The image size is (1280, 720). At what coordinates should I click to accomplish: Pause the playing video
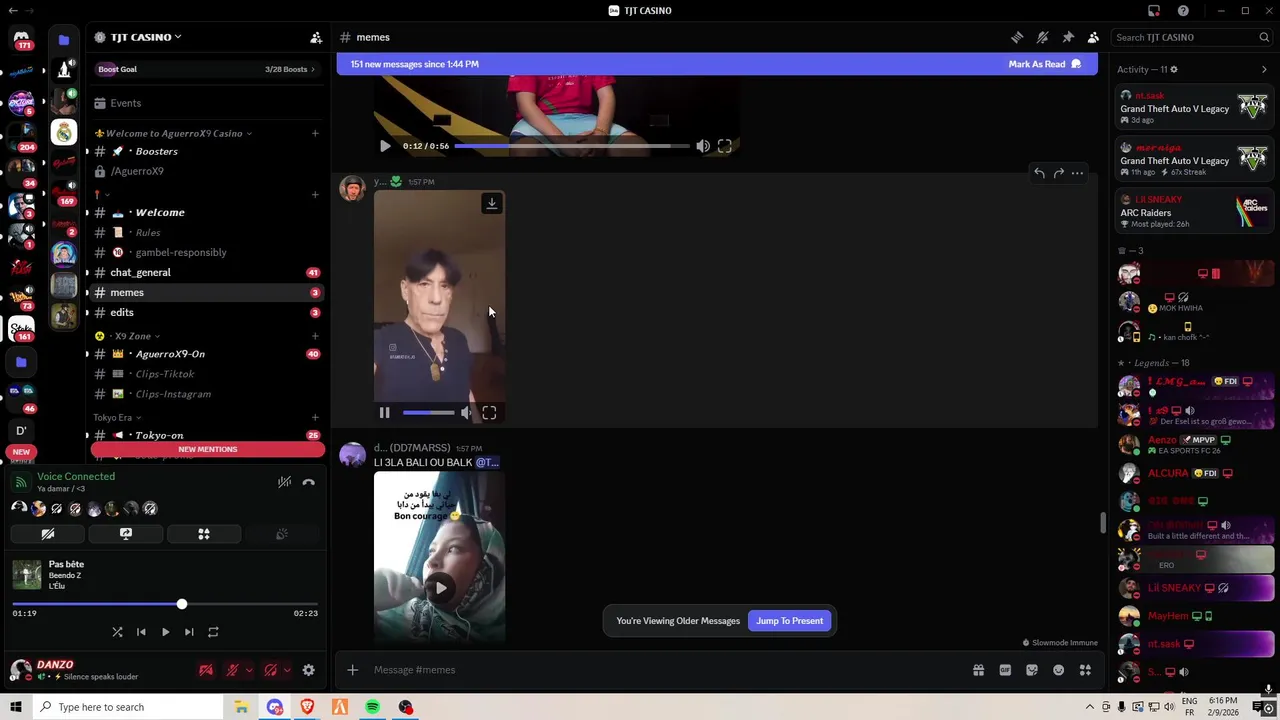(x=384, y=413)
